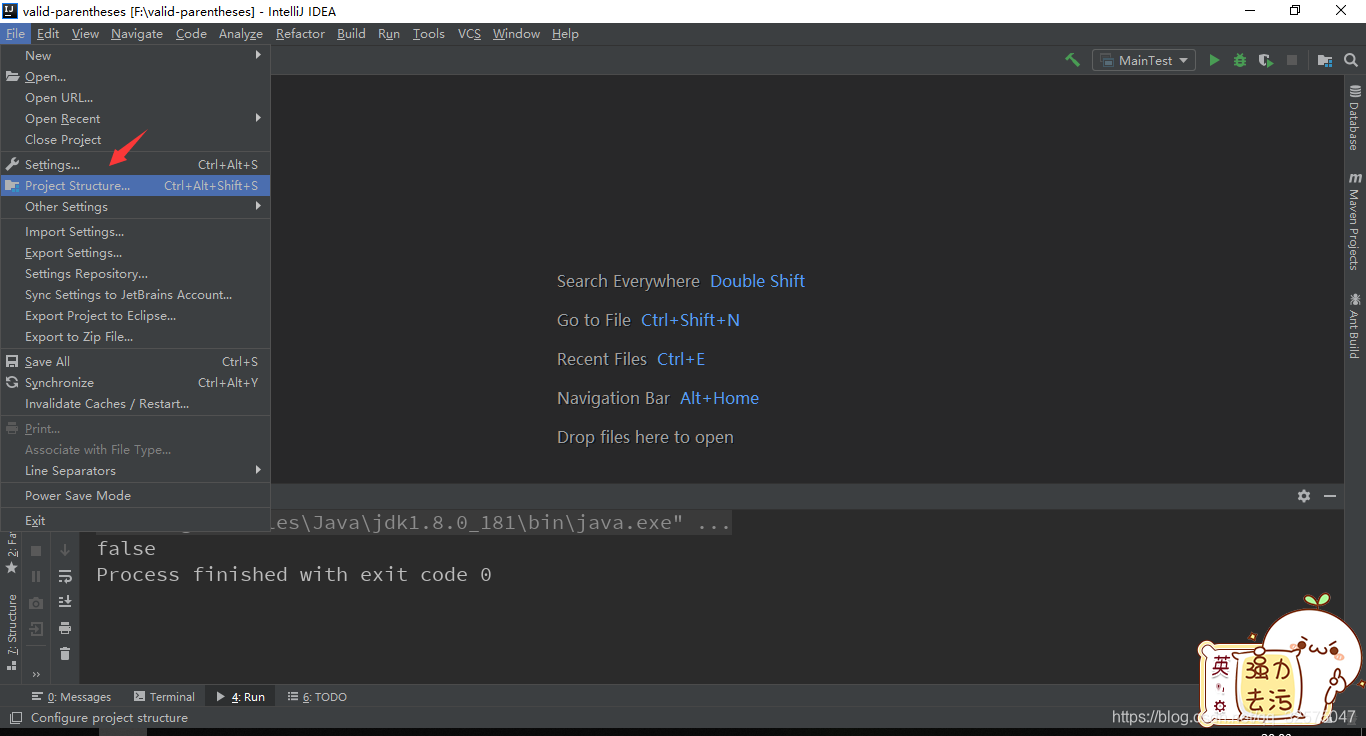
Task: Click dump threads camera icon
Action: coord(36,603)
